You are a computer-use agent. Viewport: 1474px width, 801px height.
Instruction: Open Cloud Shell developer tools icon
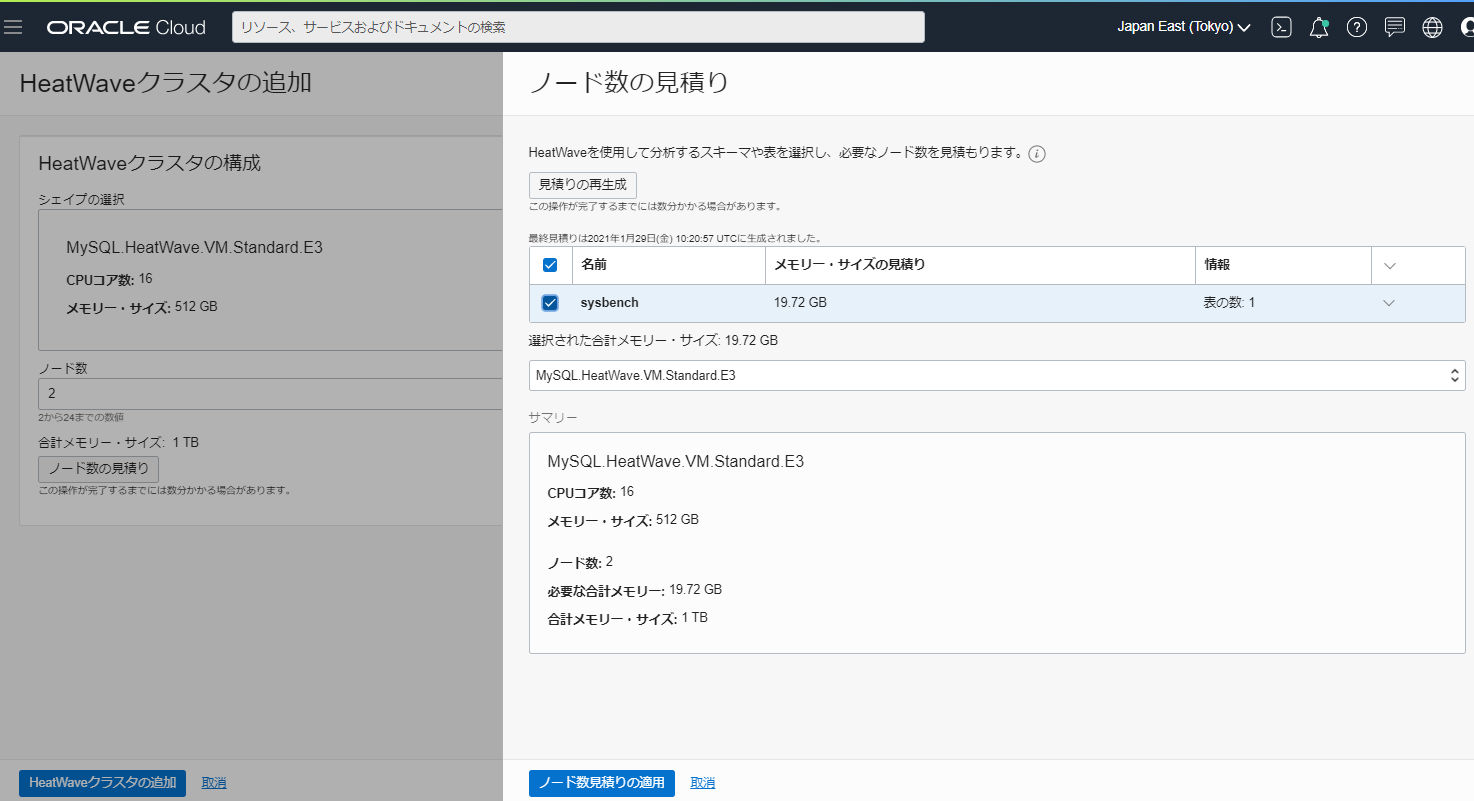(x=1281, y=27)
